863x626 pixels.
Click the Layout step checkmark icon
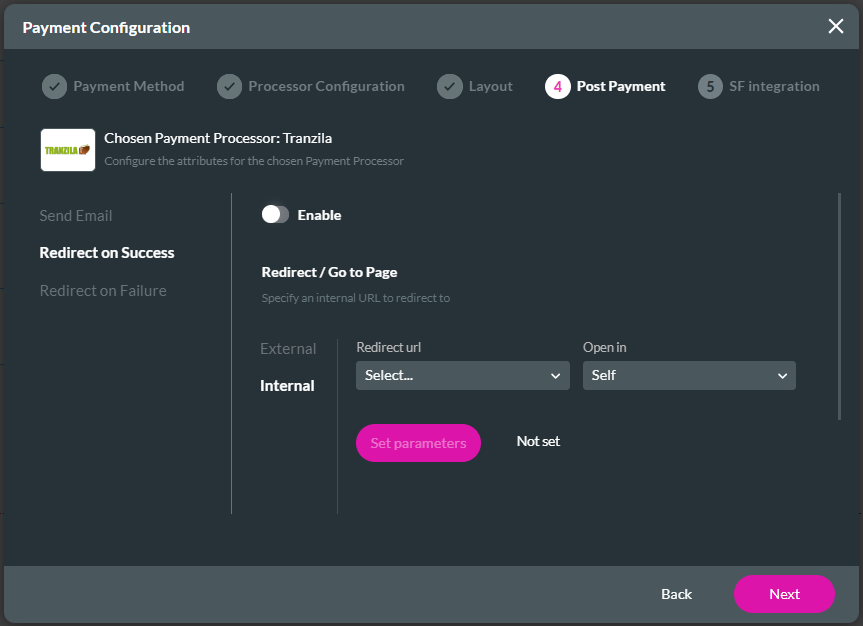(450, 86)
